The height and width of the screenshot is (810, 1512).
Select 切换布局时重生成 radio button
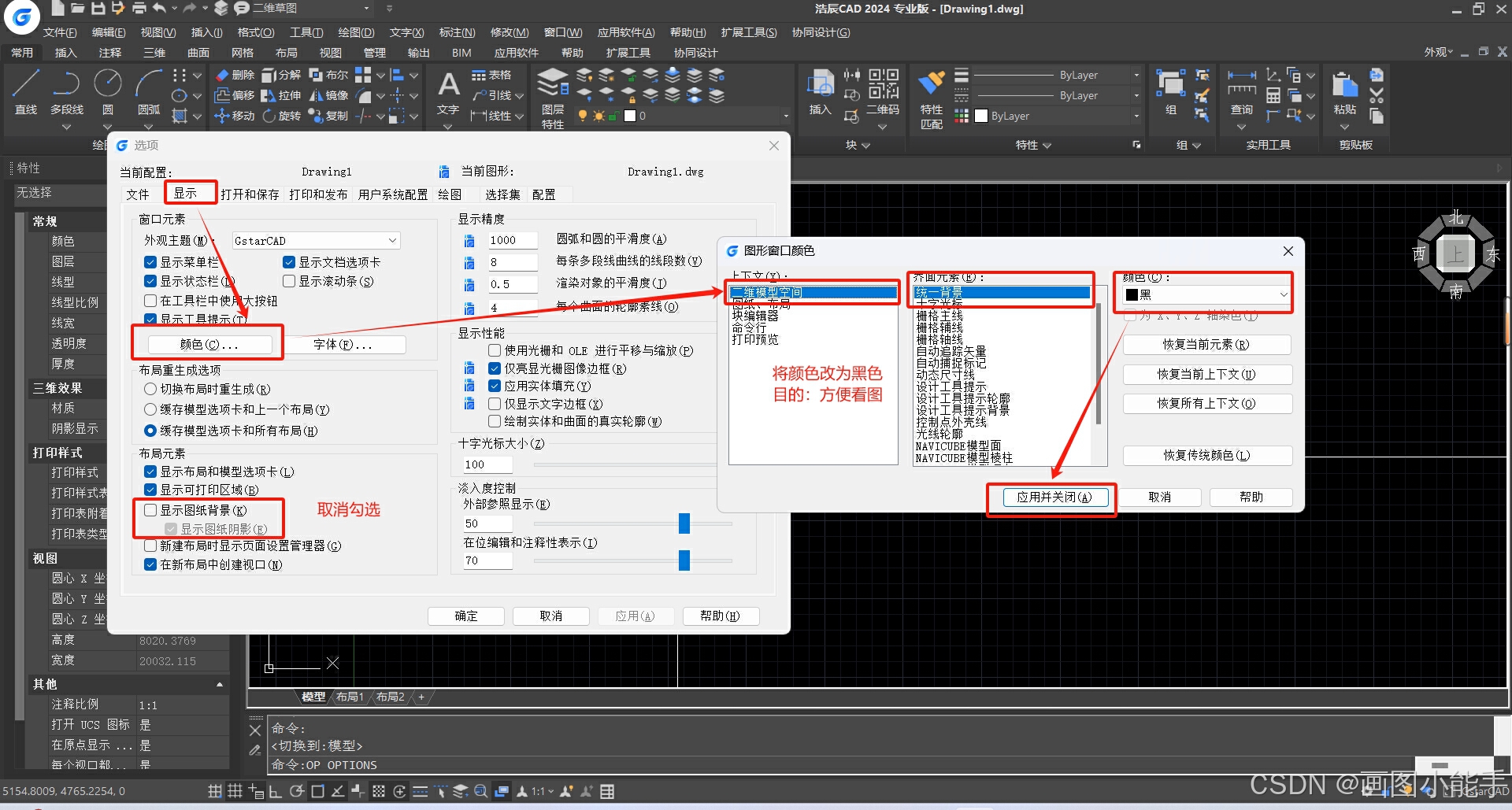point(150,389)
